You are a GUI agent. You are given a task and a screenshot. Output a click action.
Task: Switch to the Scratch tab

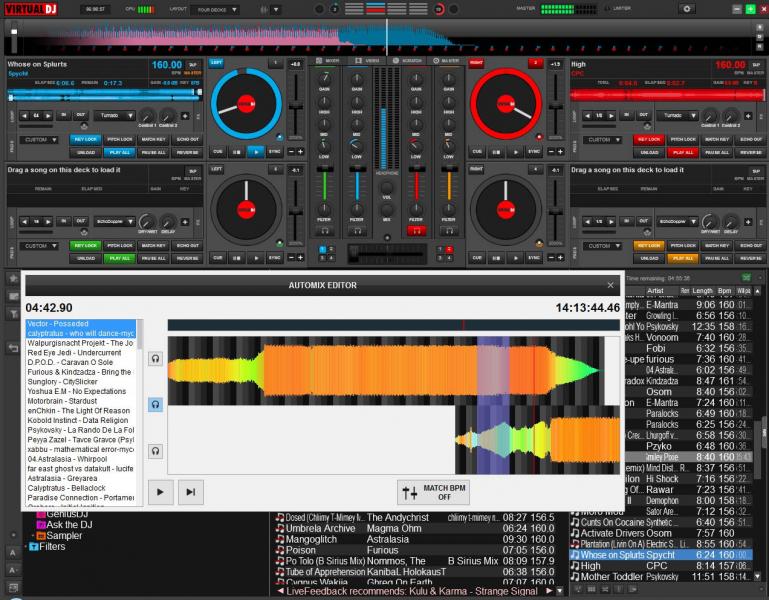pos(407,61)
